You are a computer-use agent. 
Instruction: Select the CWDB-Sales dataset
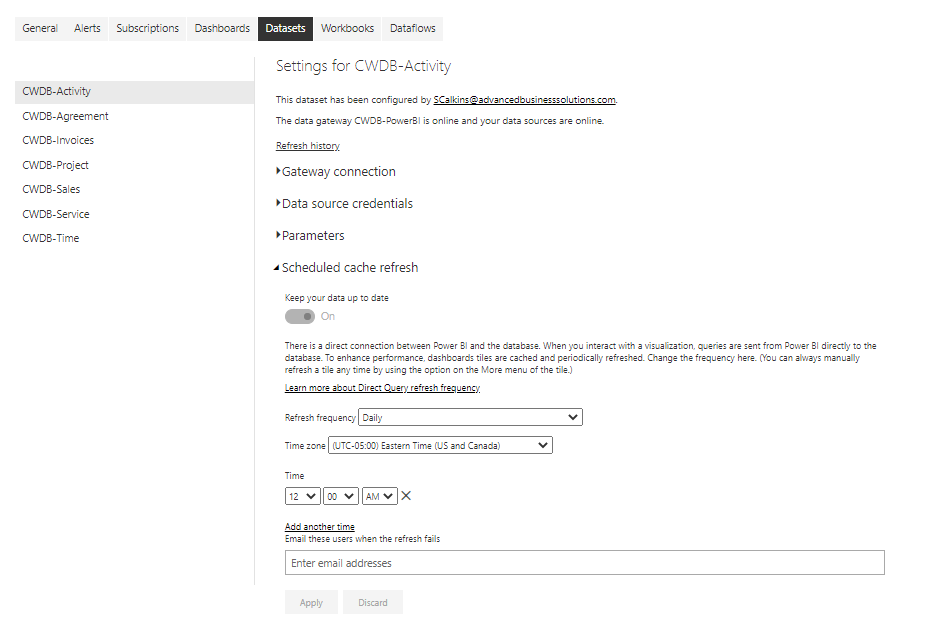(134, 190)
